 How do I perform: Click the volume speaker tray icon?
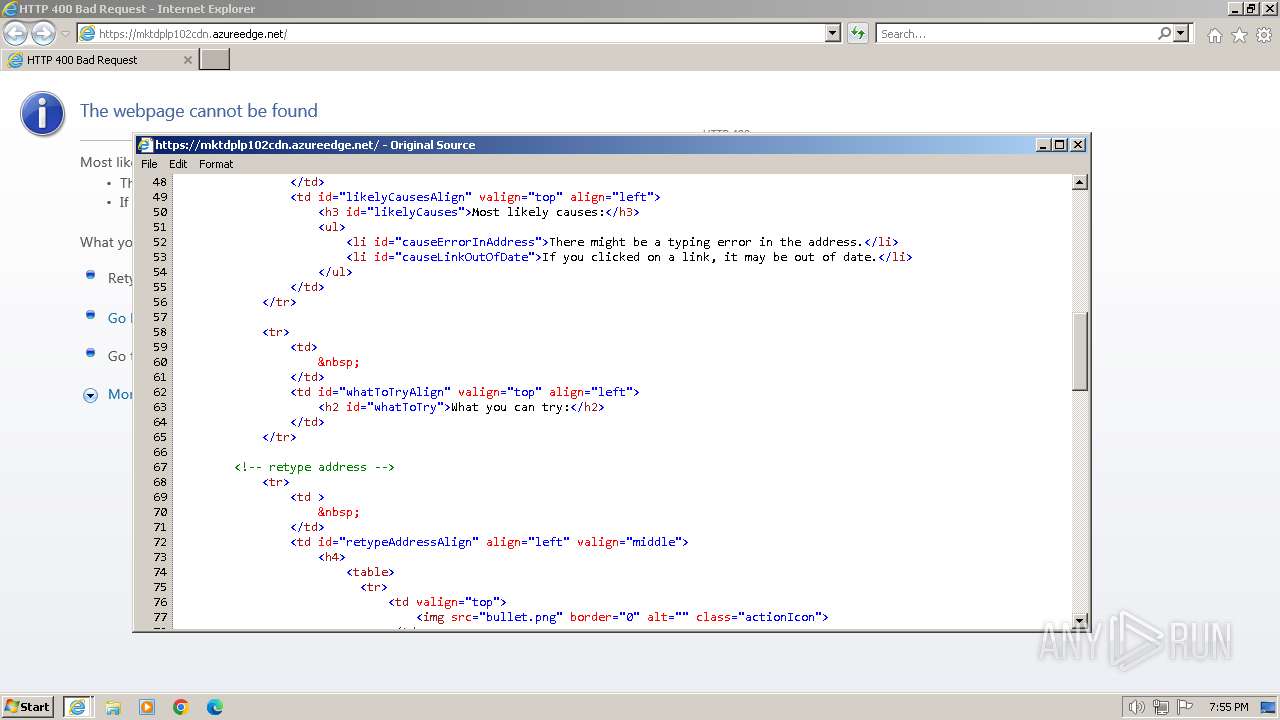1136,707
